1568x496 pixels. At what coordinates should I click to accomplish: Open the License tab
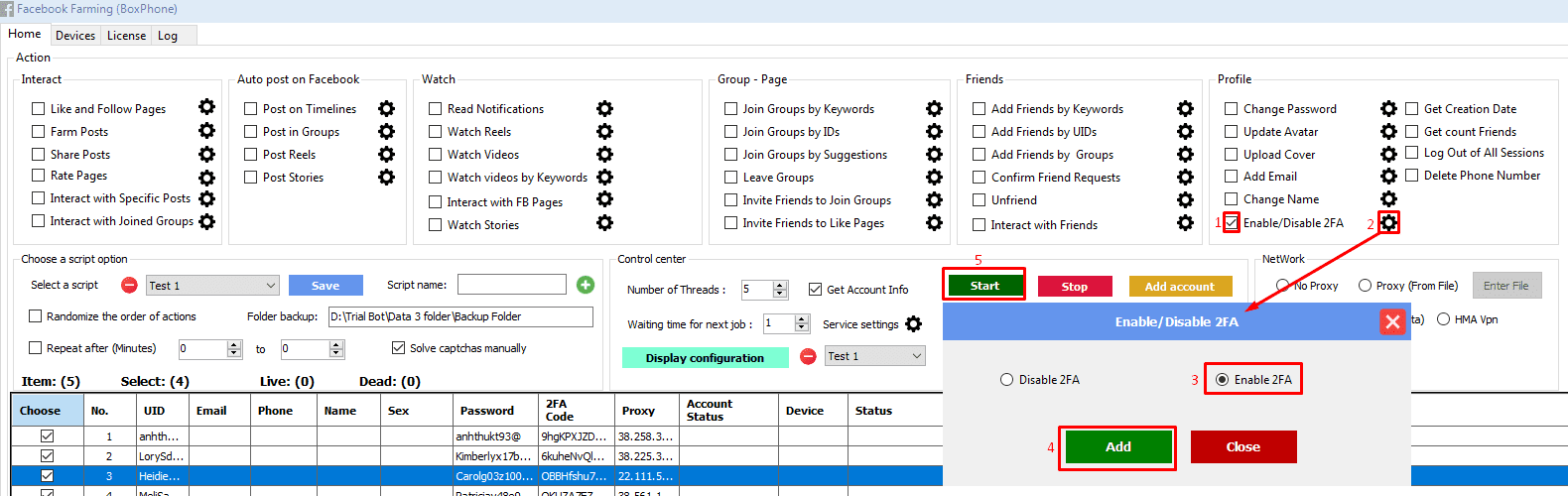(126, 36)
